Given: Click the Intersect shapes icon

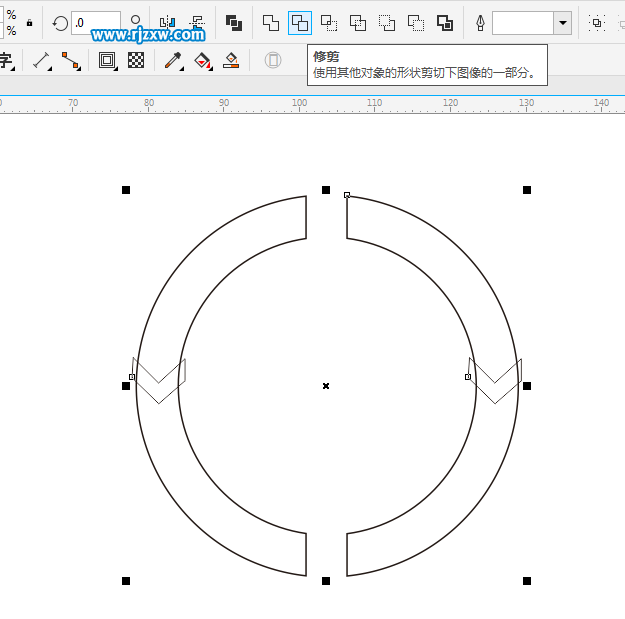Looking at the screenshot, I should [x=329, y=23].
